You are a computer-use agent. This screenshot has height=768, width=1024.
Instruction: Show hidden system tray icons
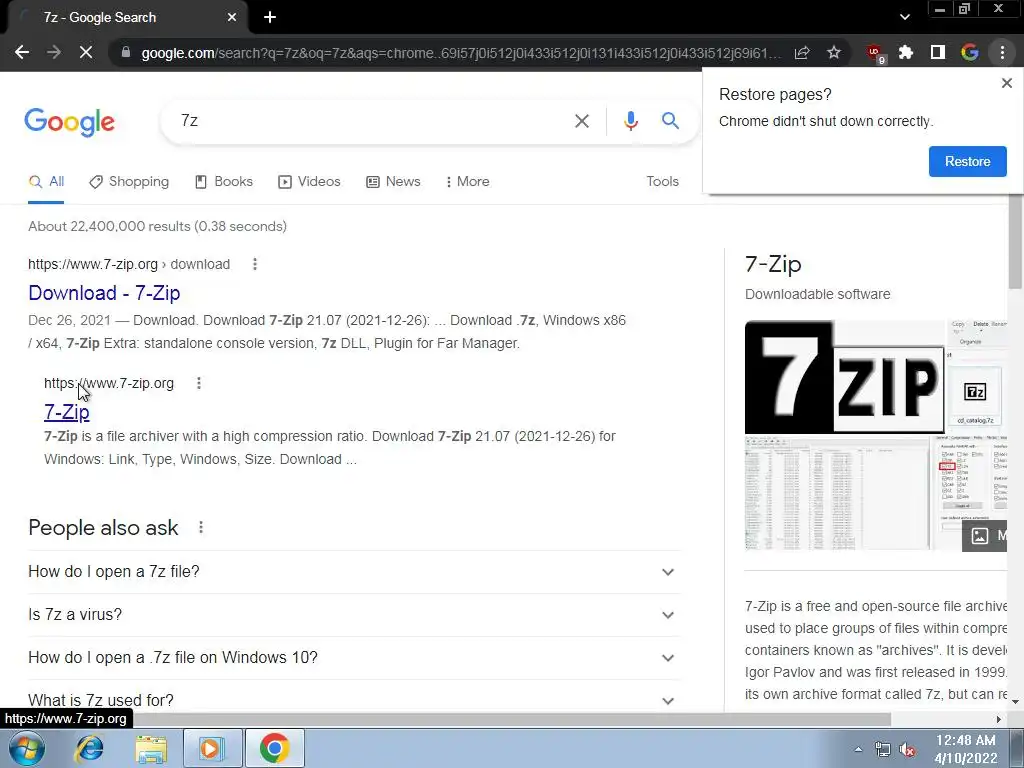click(858, 749)
